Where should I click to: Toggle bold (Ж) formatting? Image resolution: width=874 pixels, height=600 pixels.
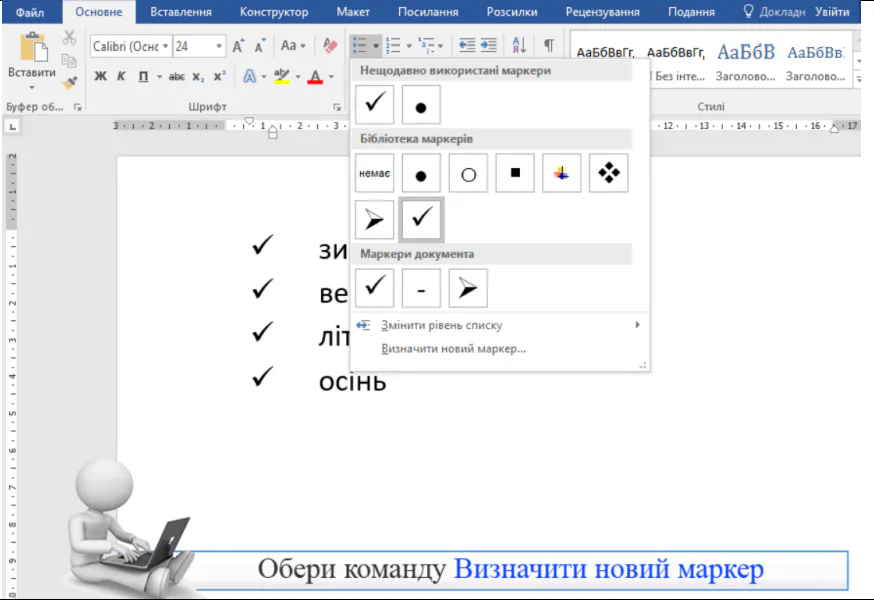[100, 77]
